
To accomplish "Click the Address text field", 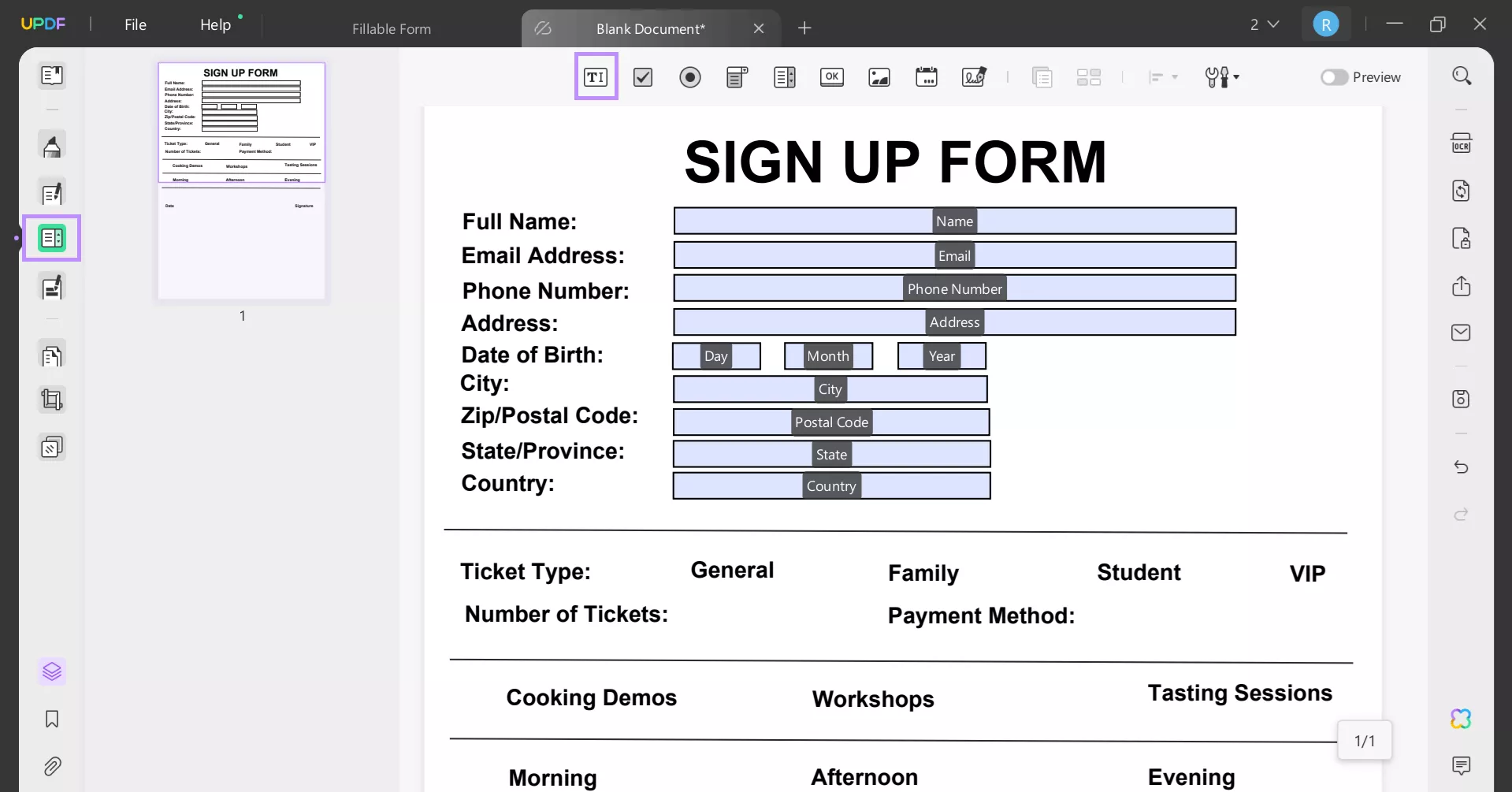I will point(955,322).
